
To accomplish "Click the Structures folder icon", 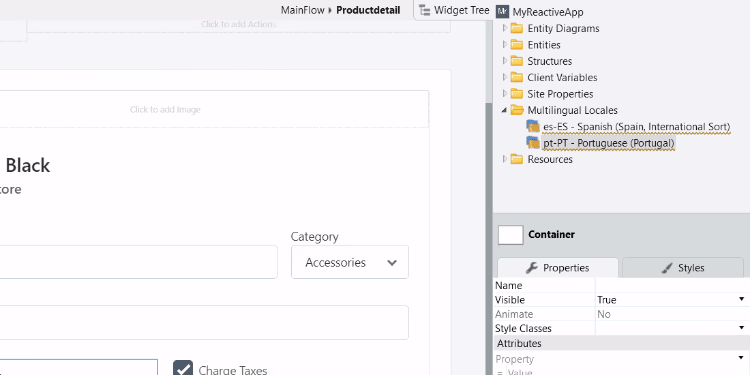I will pyautogui.click(x=517, y=61).
